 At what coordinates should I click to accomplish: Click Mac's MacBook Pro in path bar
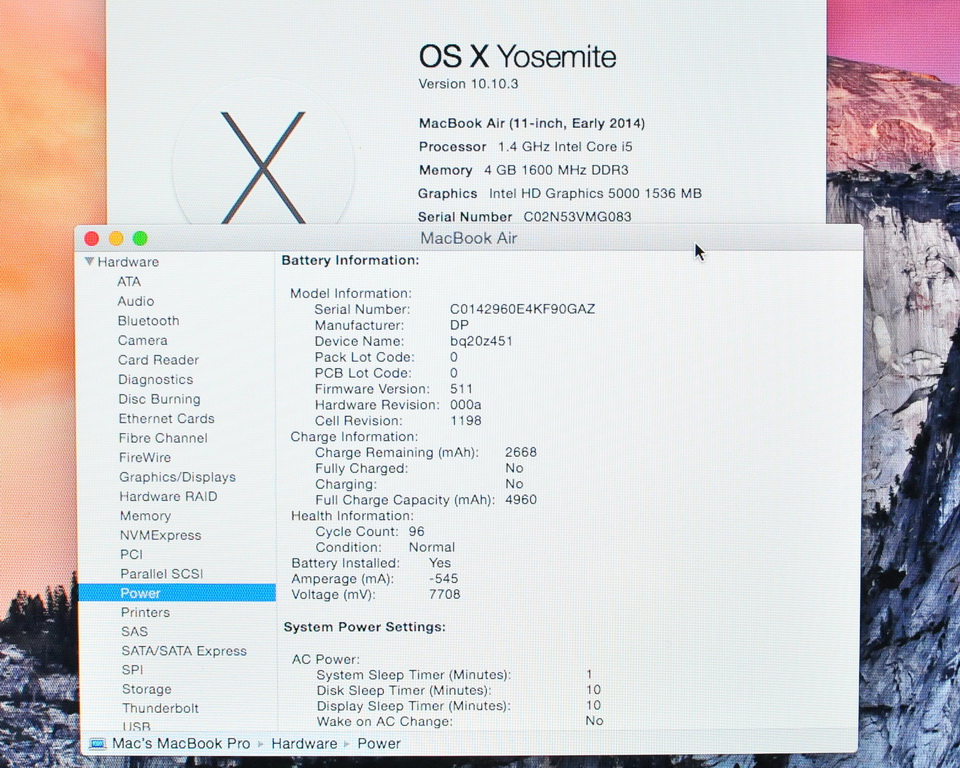click(x=181, y=744)
